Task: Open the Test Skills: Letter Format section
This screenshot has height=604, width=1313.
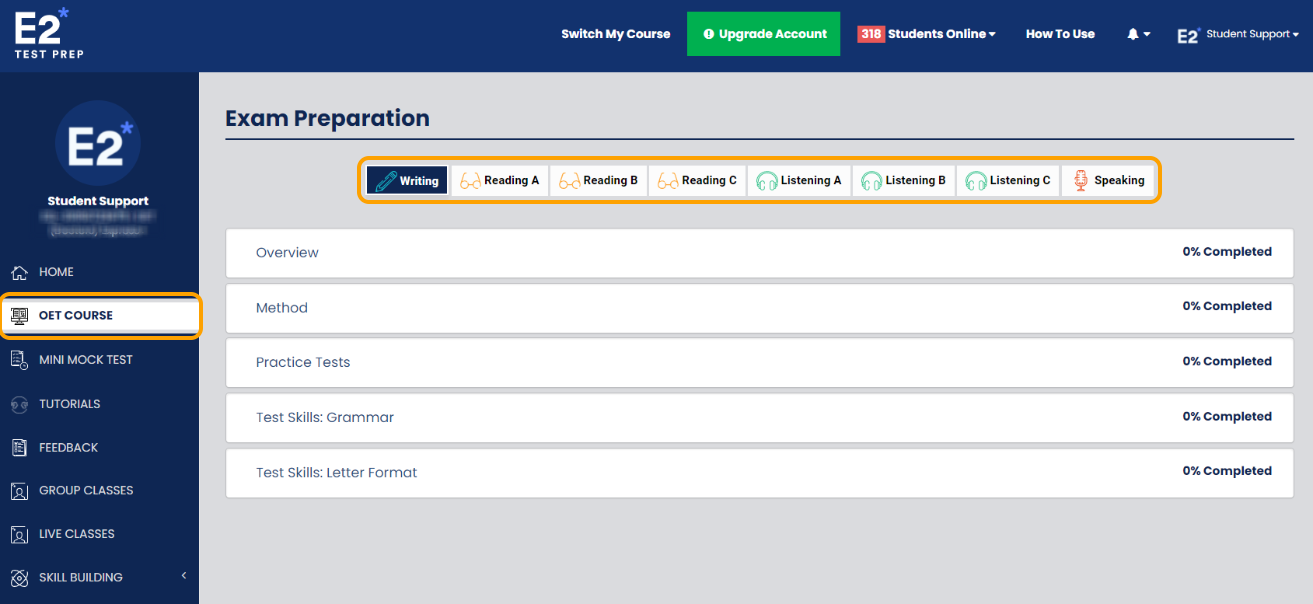Action: pos(337,471)
